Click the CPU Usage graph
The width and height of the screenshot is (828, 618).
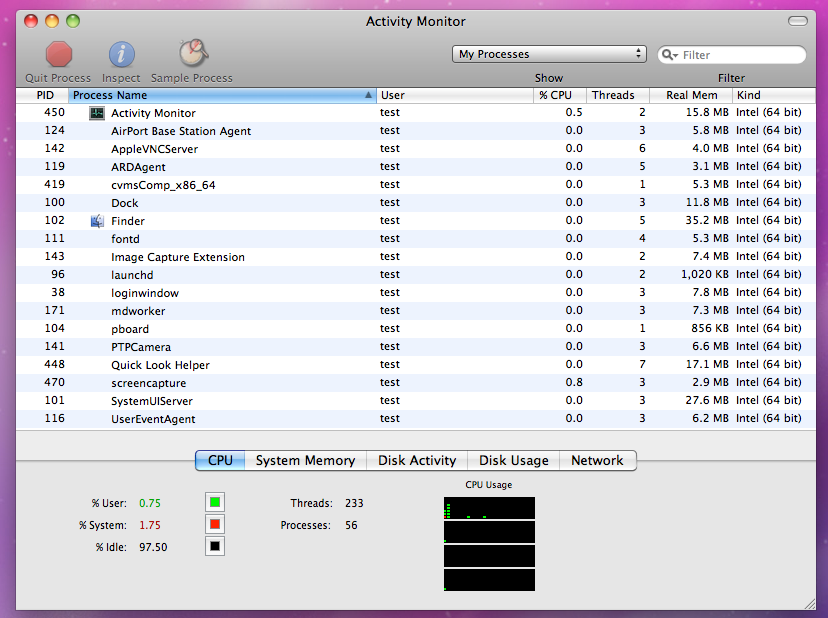489,544
